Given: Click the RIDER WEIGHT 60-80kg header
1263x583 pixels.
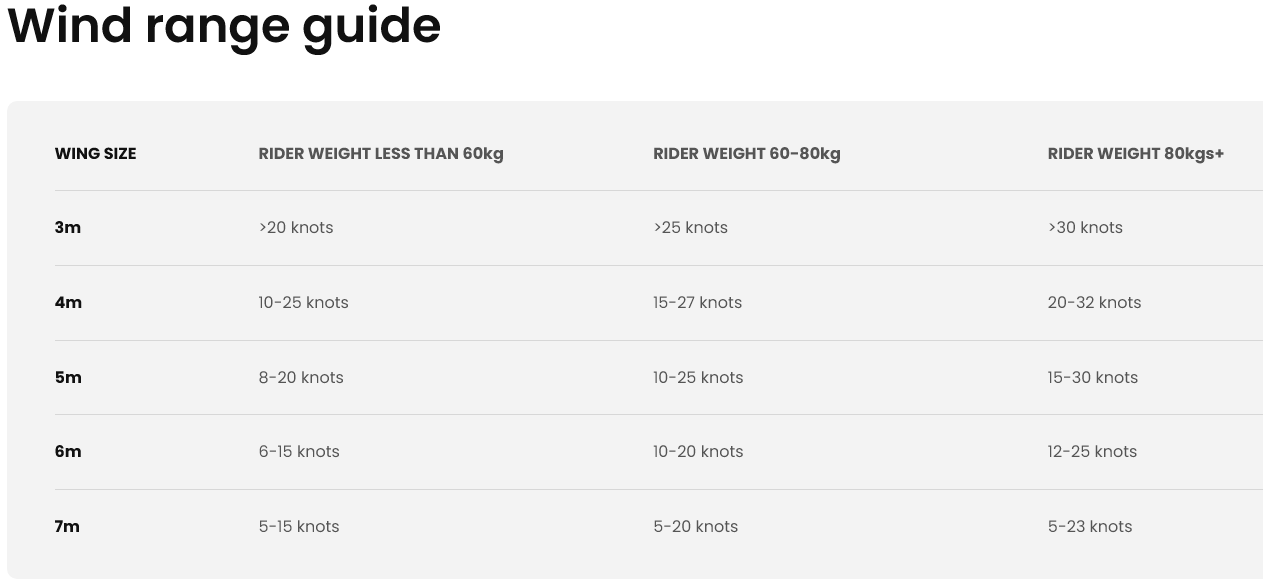Looking at the screenshot, I should (747, 154).
